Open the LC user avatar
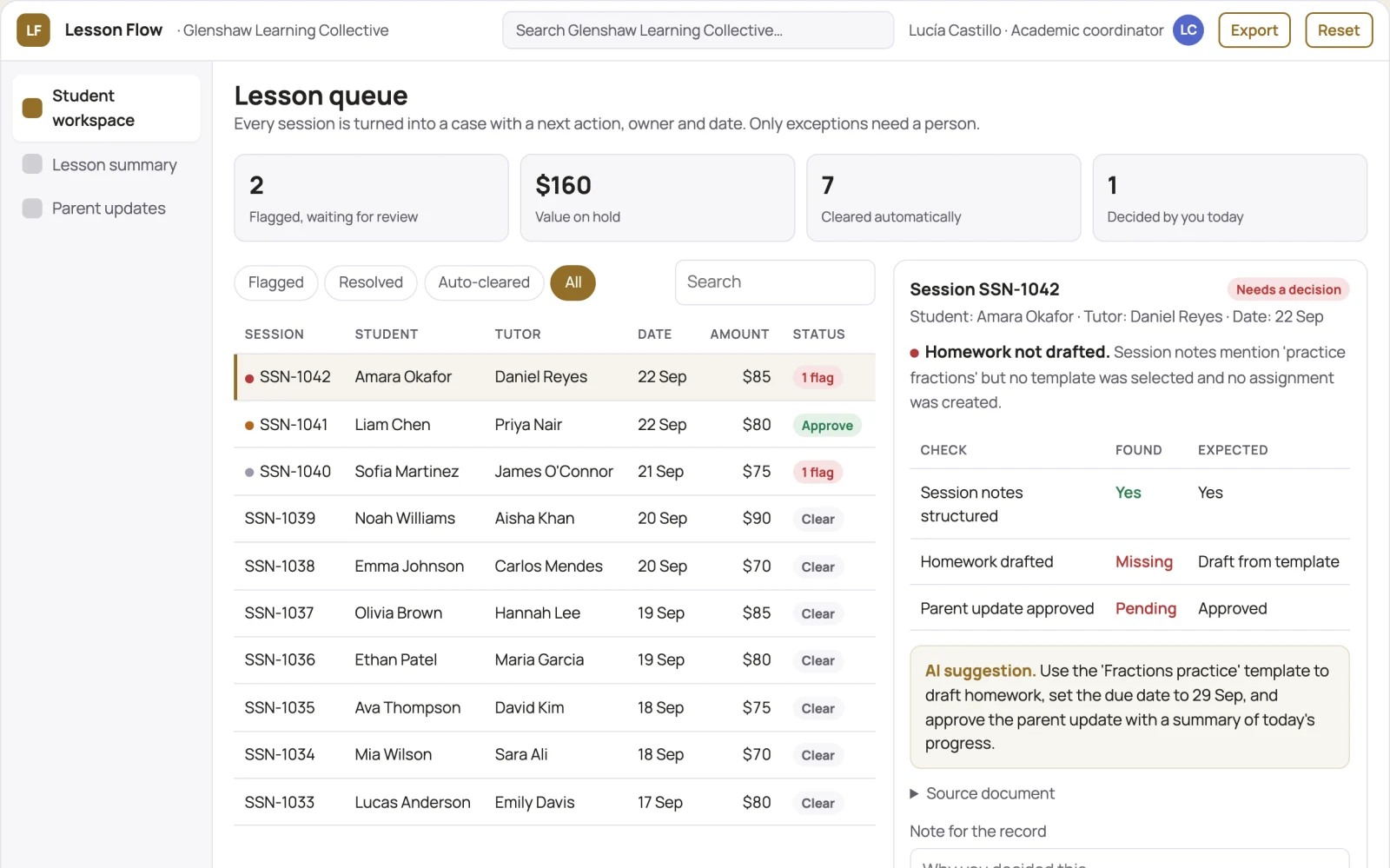The height and width of the screenshot is (868, 1390). [x=1188, y=30]
